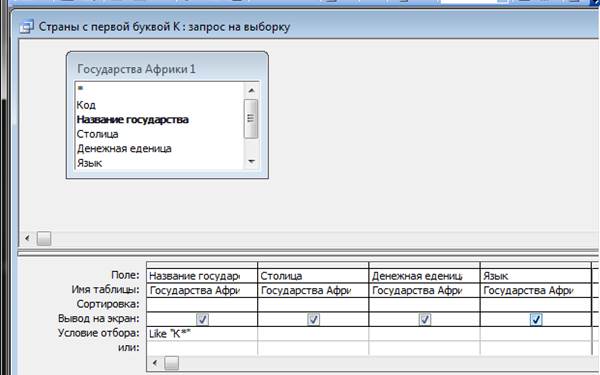This screenshot has width=600, height=375.
Task: Click the field list vertical scrollbar thumb
Action: 251,119
